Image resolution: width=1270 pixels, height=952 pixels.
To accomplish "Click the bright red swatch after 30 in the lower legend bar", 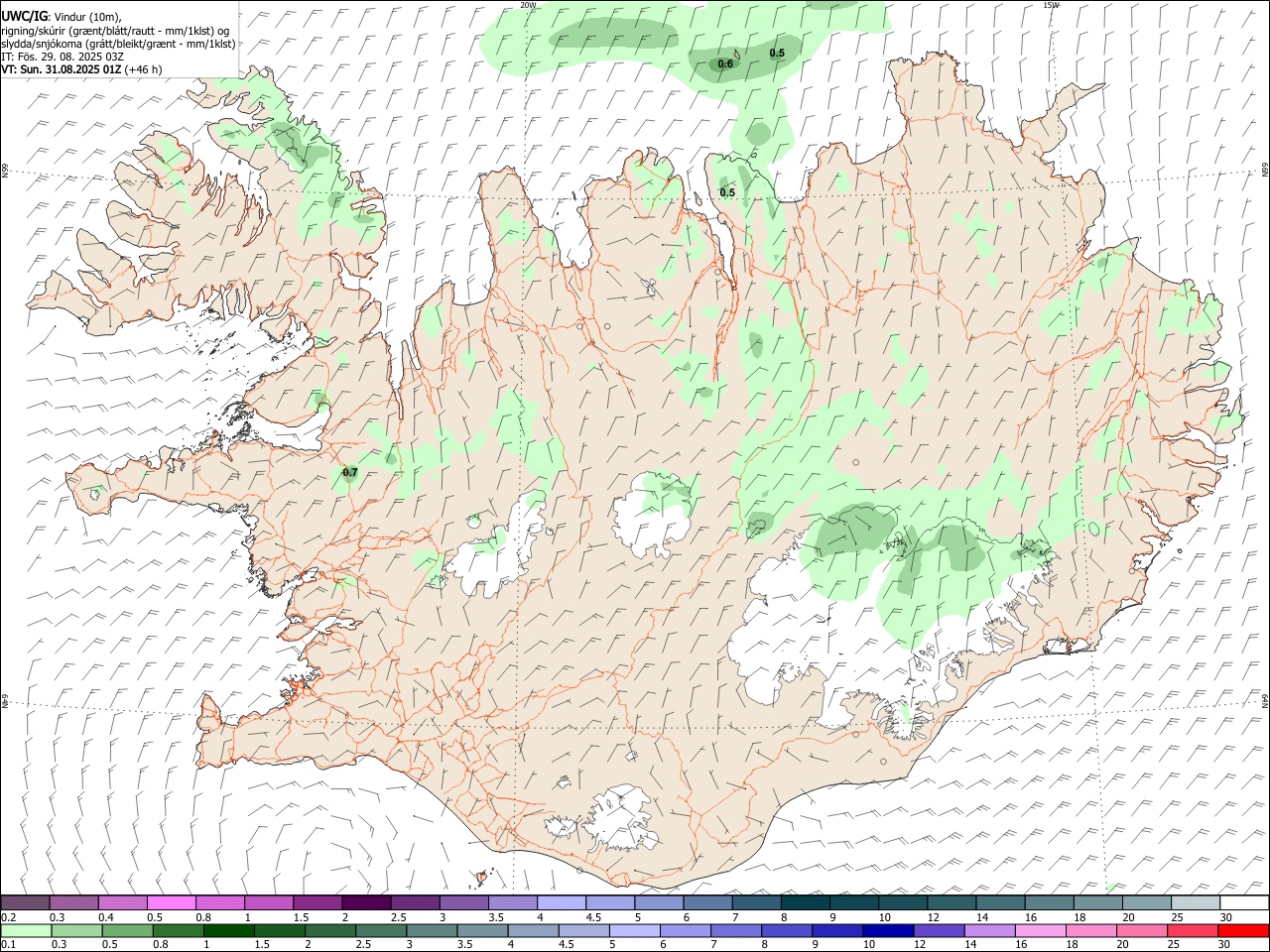I will tap(1242, 930).
